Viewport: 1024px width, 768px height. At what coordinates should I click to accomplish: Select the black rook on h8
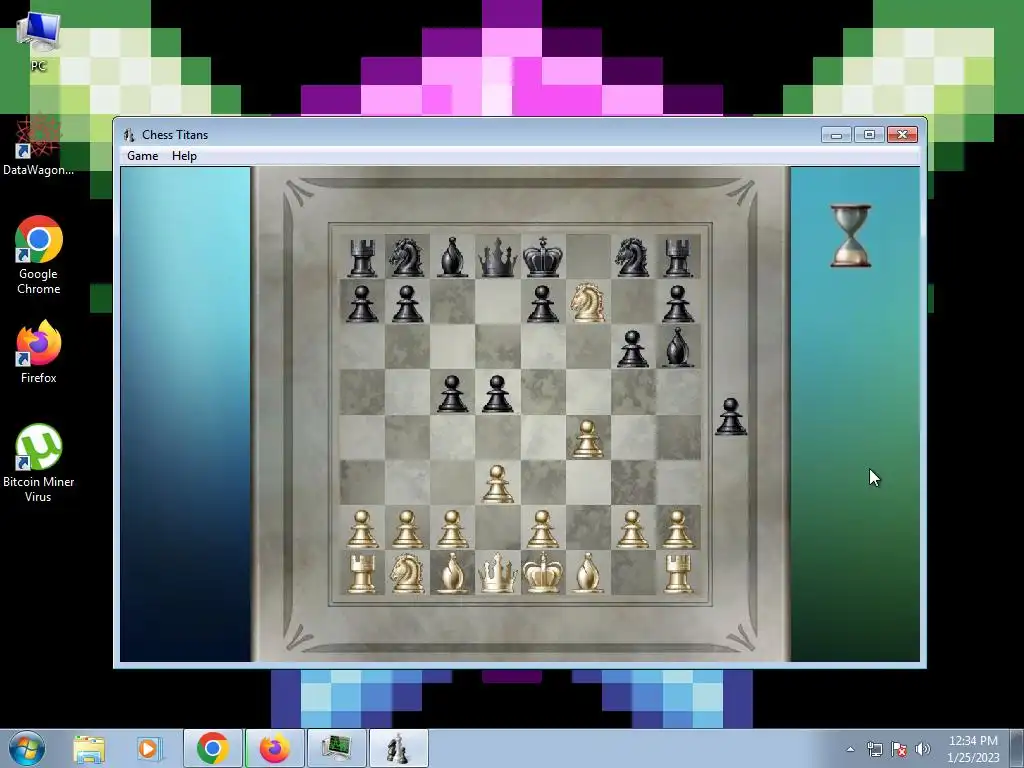click(x=678, y=257)
